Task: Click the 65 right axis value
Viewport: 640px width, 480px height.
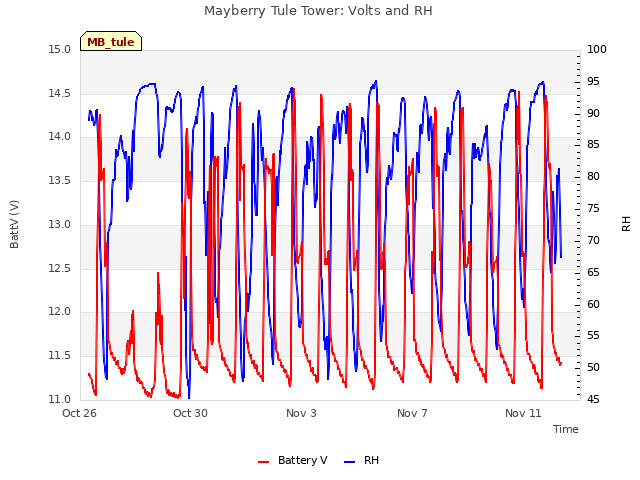Action: pyautogui.click(x=593, y=272)
